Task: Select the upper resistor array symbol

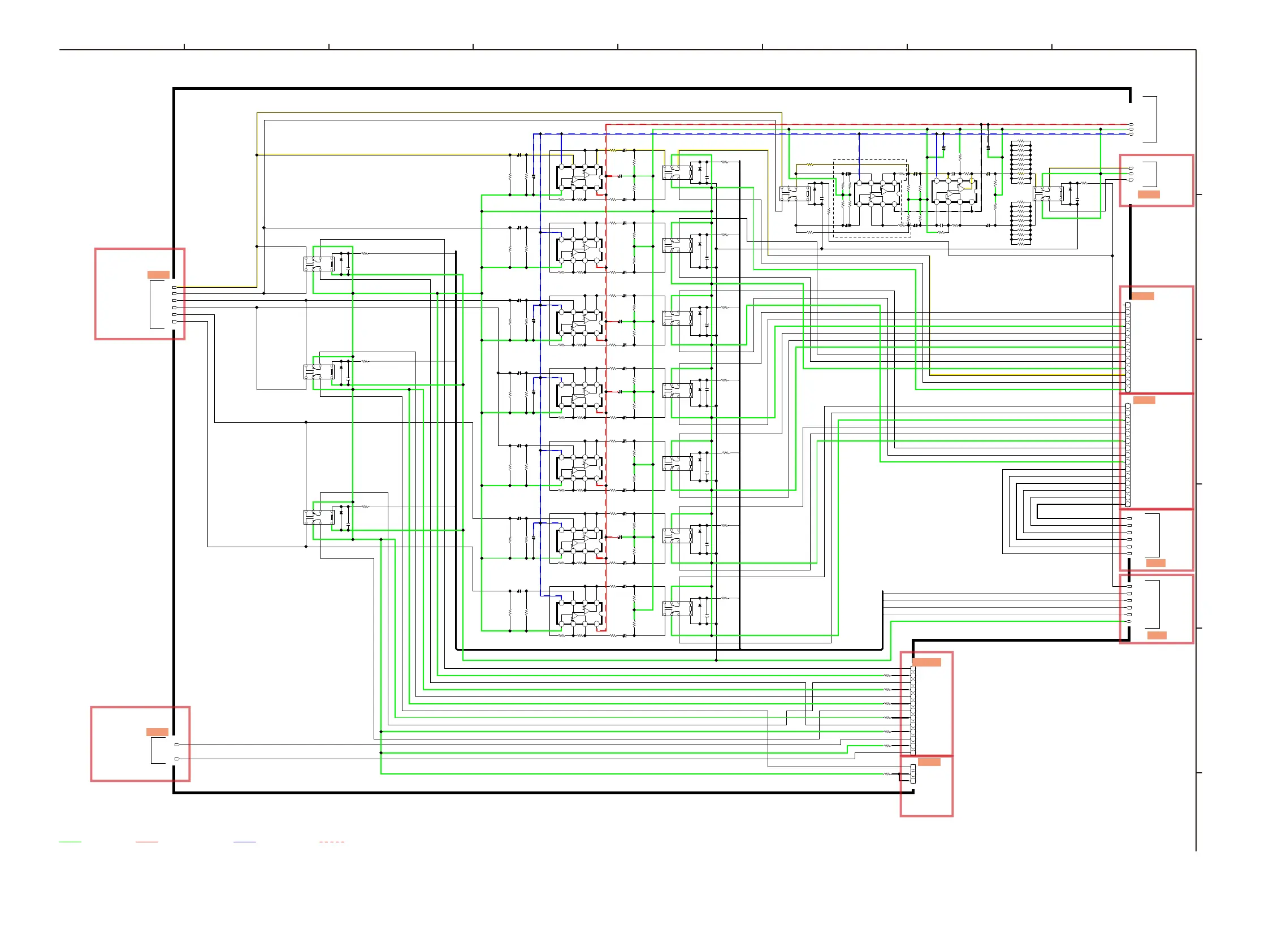Action: 1021,162
